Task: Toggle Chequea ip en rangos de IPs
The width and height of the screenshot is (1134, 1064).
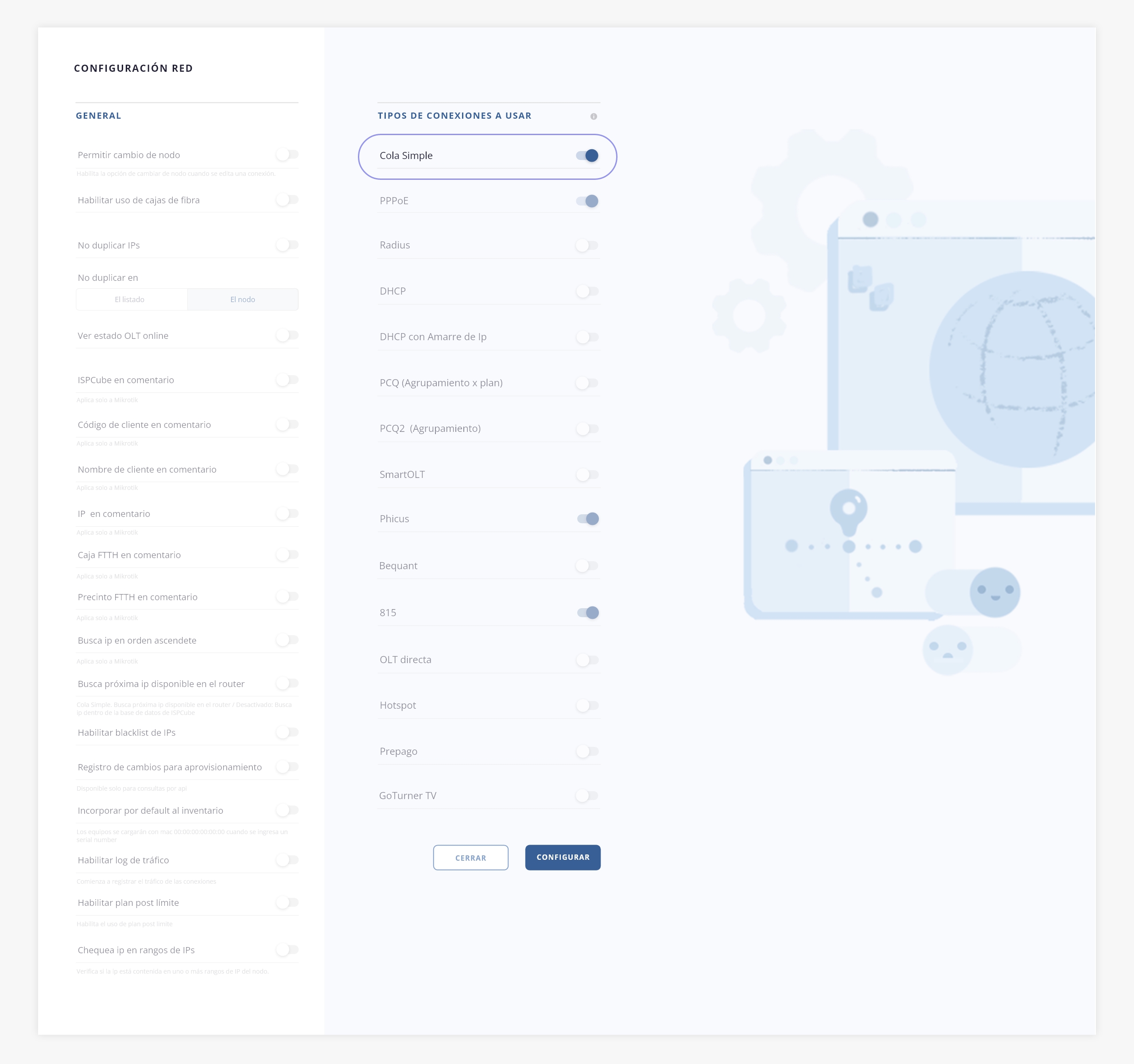Action: coord(287,950)
